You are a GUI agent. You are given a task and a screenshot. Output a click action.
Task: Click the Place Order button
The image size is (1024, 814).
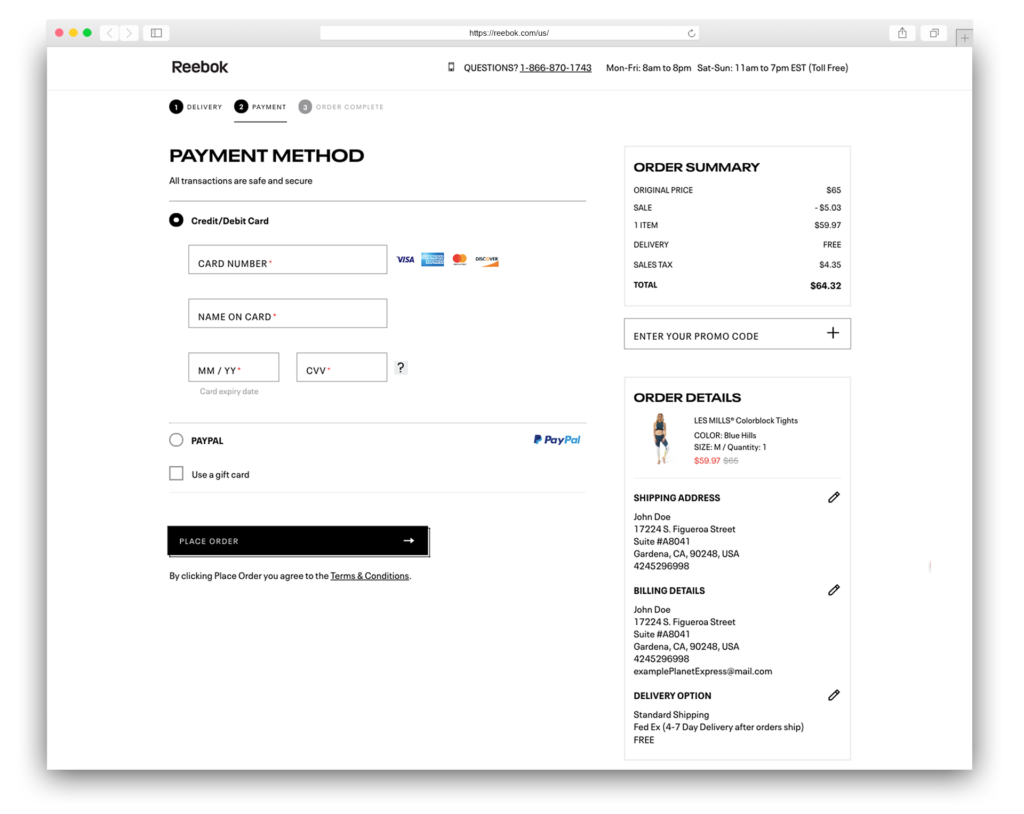pyautogui.click(x=298, y=541)
